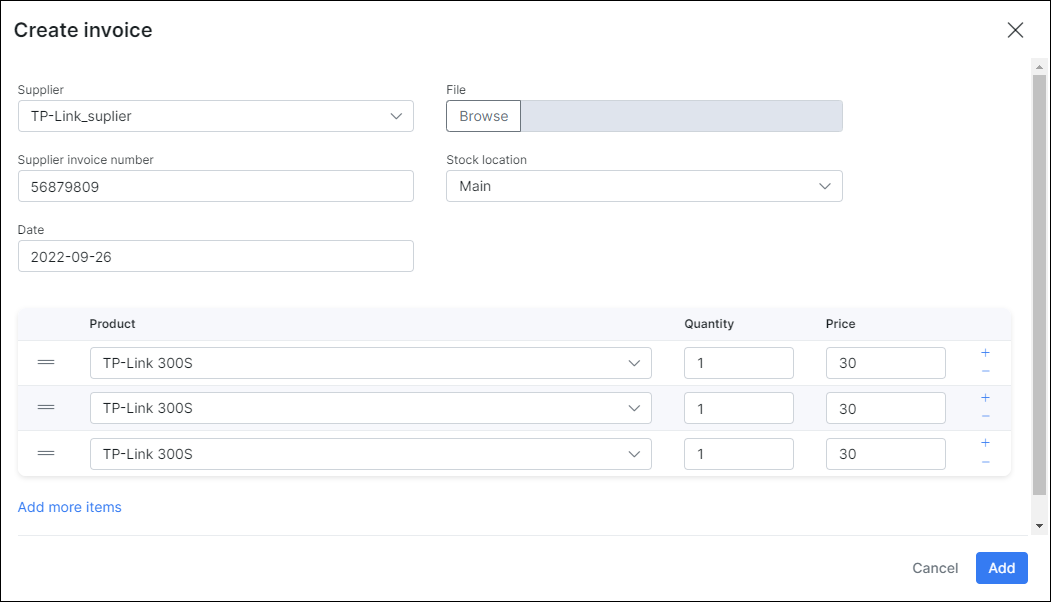
Task: Click the third row's Price field
Action: pyautogui.click(x=885, y=454)
